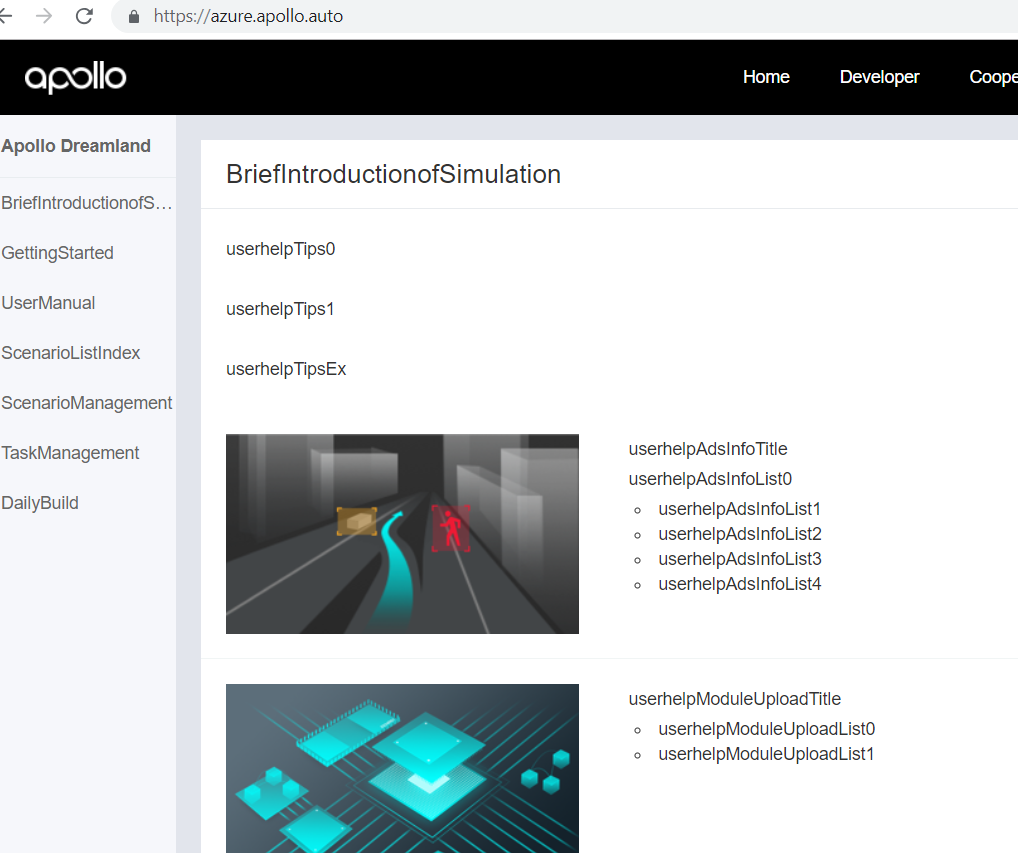Select TaskManagement in sidebar

[x=70, y=453]
